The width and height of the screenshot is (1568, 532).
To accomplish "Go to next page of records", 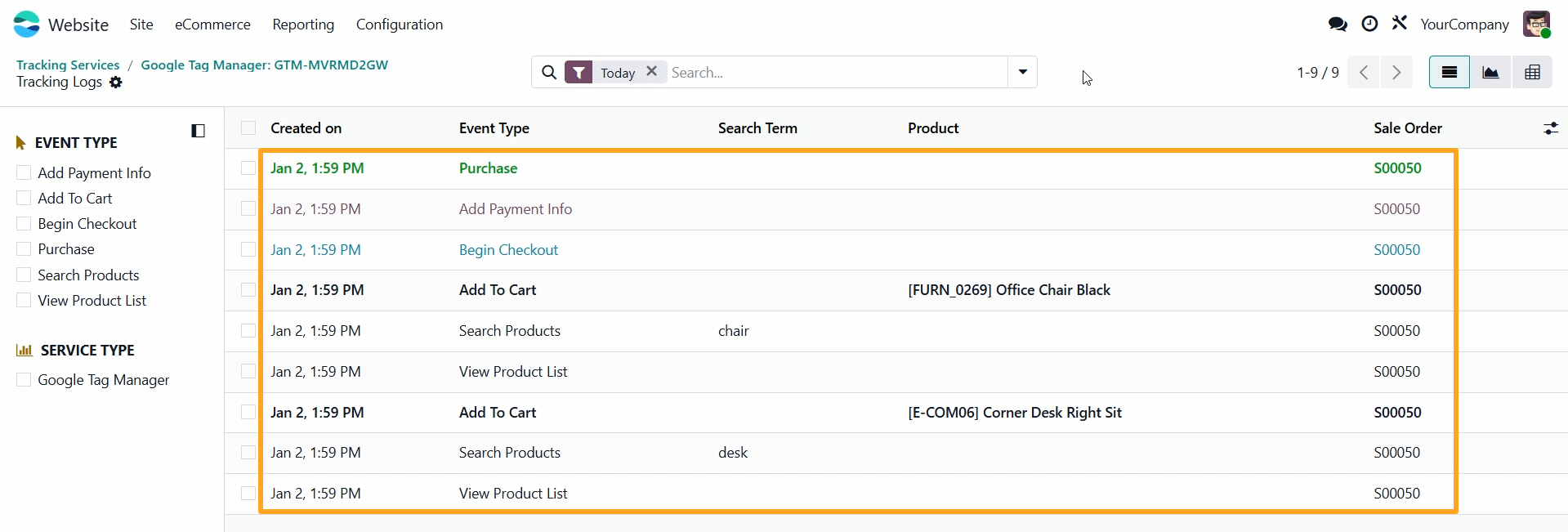I will tap(1396, 72).
